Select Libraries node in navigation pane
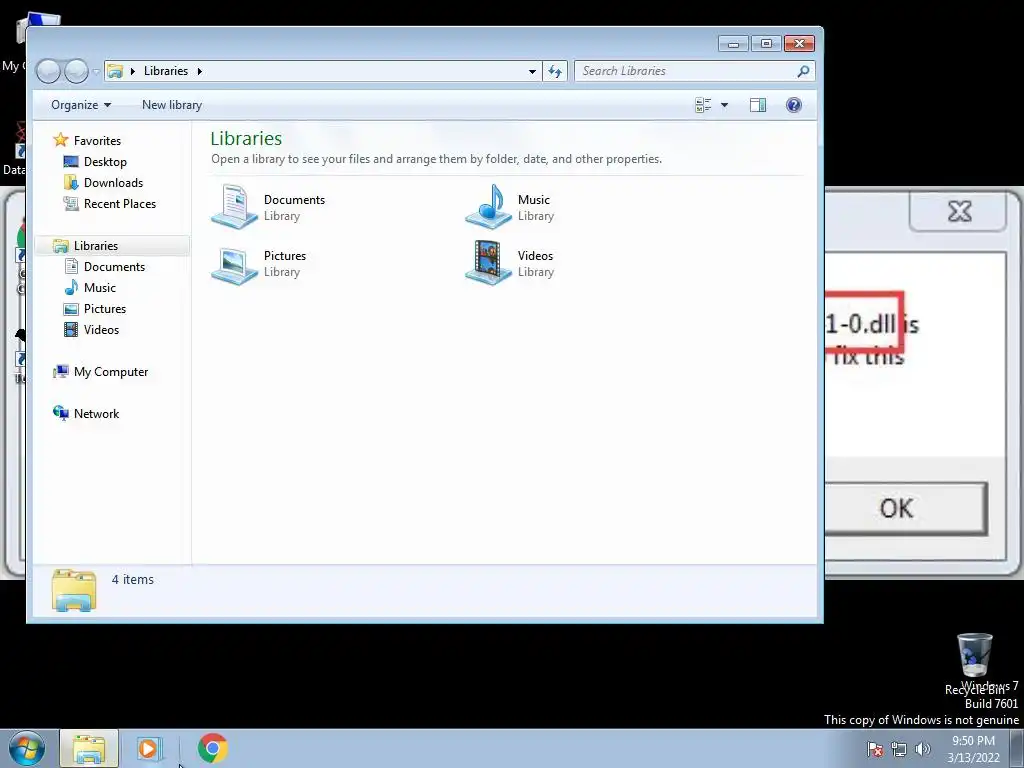This screenshot has width=1024, height=768. [x=95, y=246]
